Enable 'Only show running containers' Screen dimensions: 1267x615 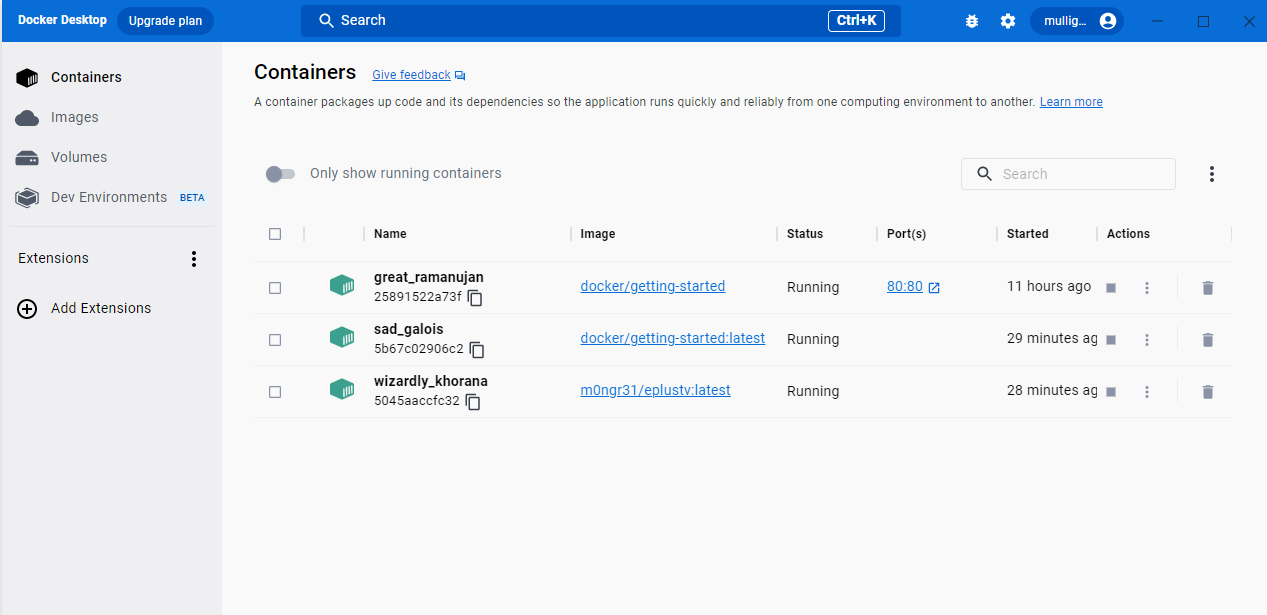click(280, 173)
